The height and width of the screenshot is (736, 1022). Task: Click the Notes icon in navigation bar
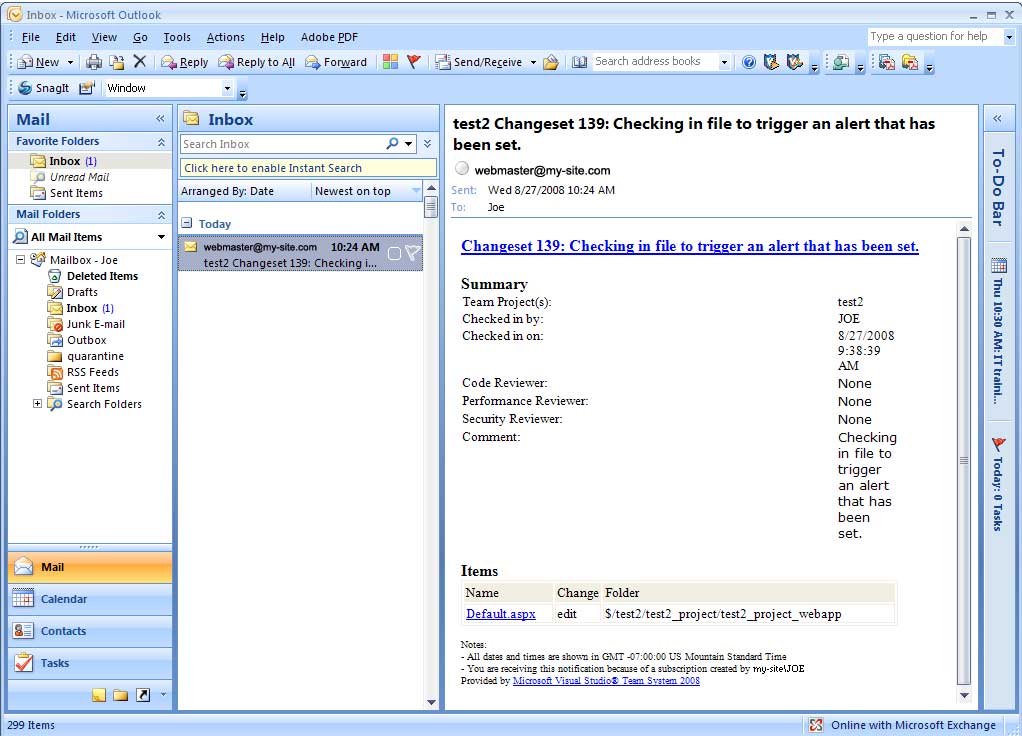[x=98, y=695]
